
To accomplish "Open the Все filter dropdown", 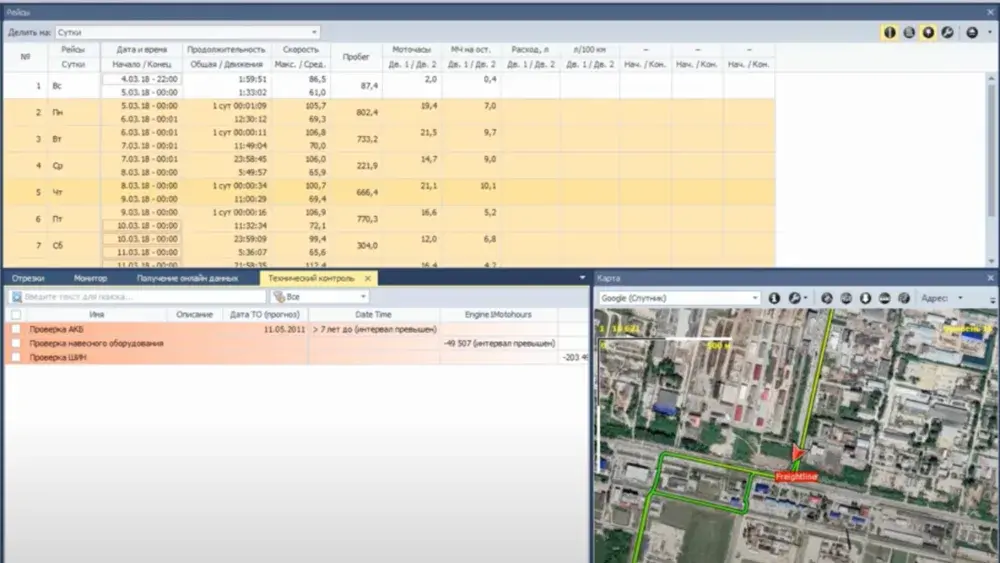I will pyautogui.click(x=320, y=296).
